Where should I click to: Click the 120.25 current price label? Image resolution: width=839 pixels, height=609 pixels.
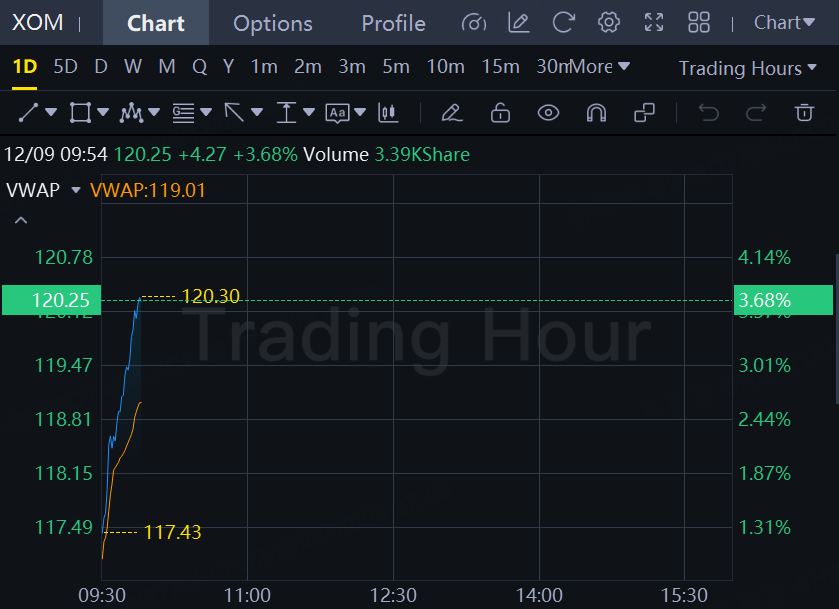click(x=61, y=300)
